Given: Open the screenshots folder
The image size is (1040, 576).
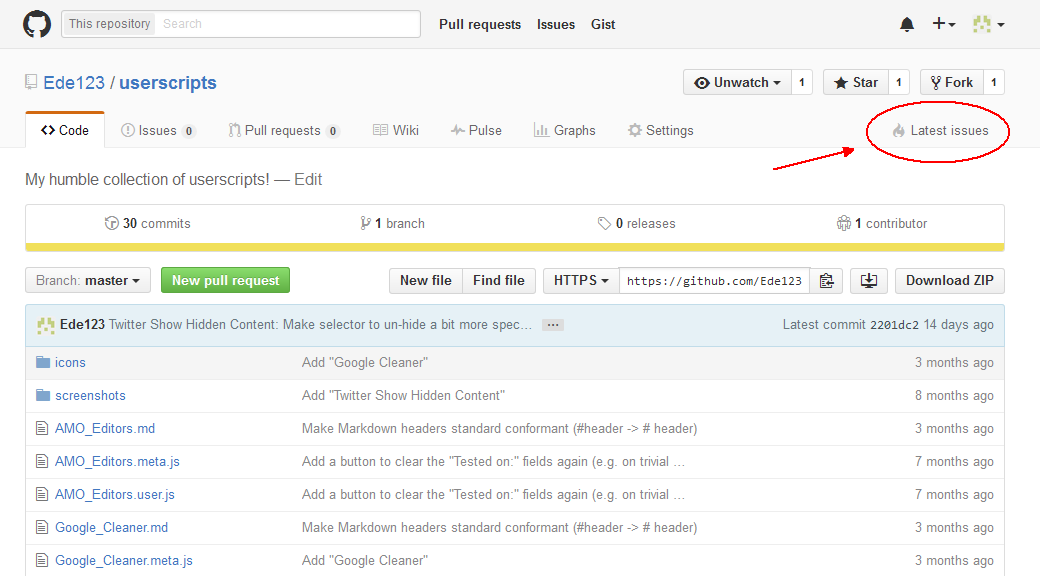Looking at the screenshot, I should click(x=90, y=396).
